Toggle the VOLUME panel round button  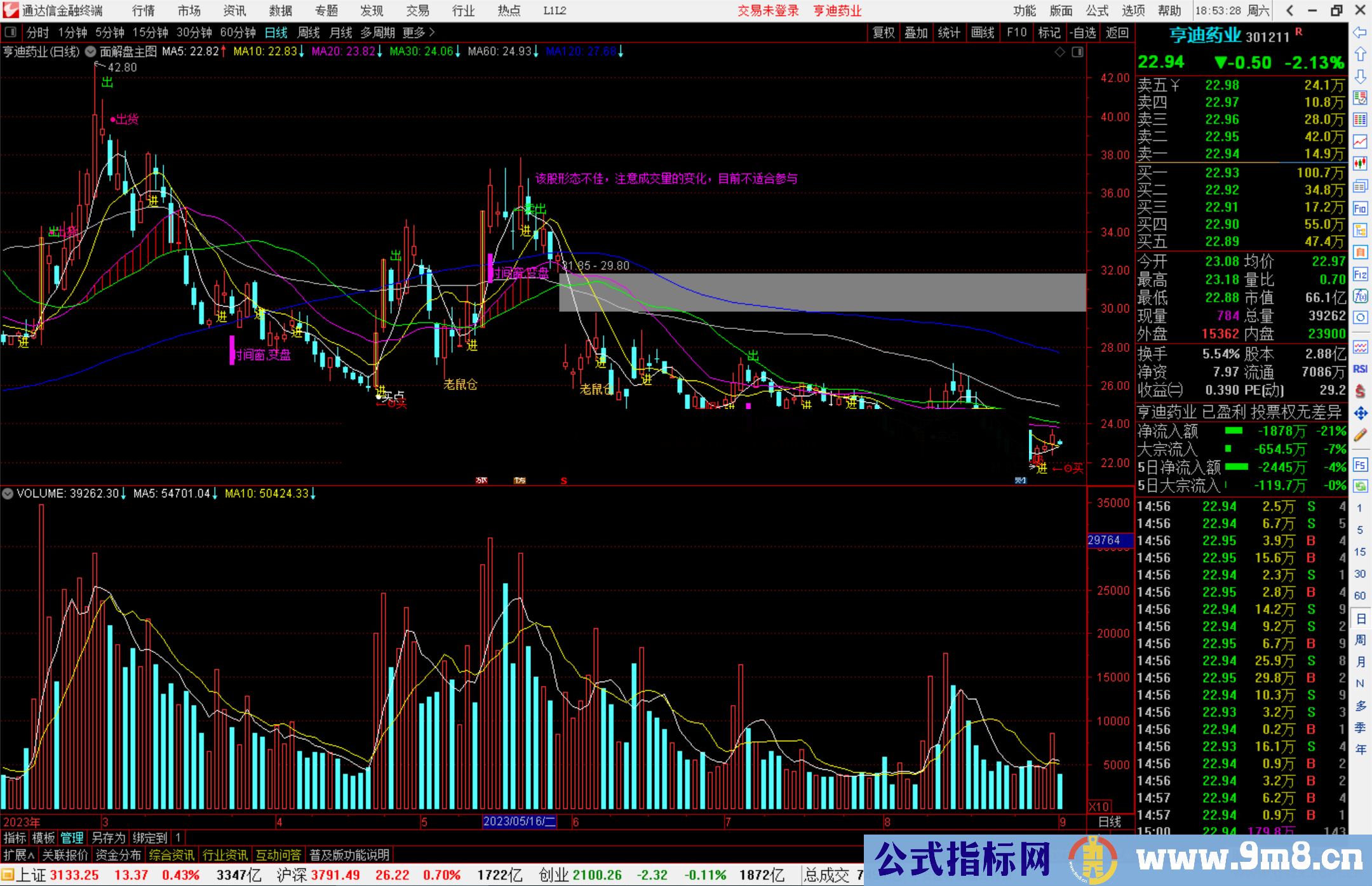[x=8, y=493]
